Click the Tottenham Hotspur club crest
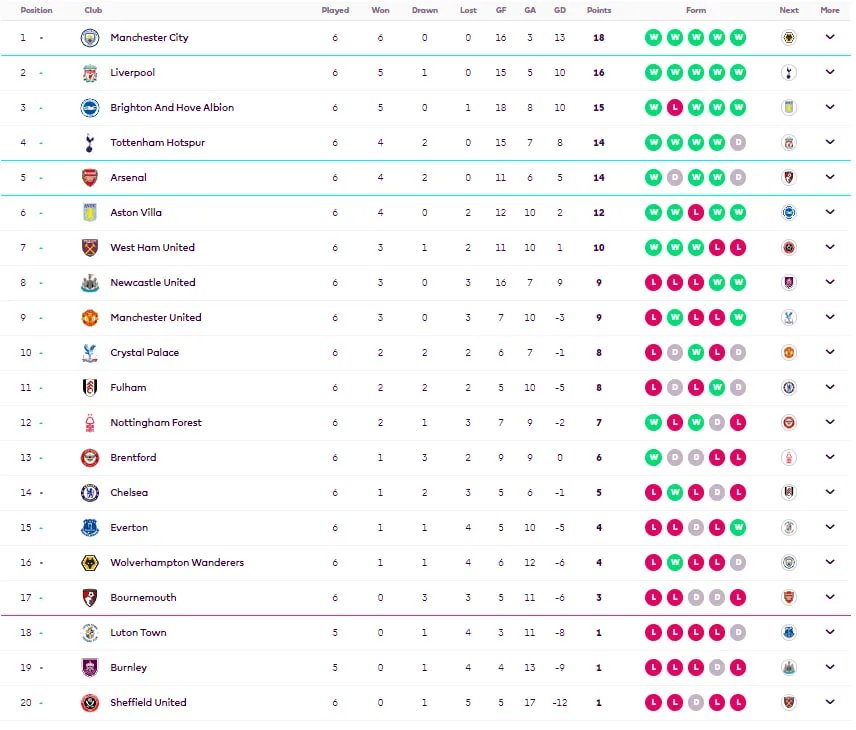 tap(90, 143)
